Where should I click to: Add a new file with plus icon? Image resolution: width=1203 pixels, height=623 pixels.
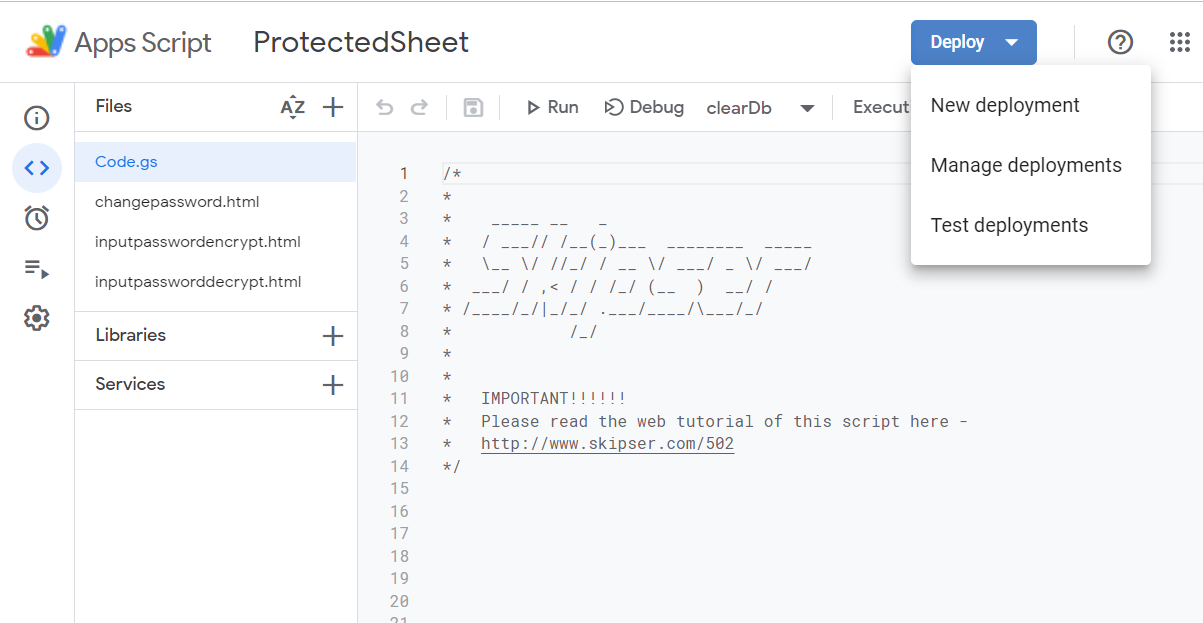click(x=333, y=107)
